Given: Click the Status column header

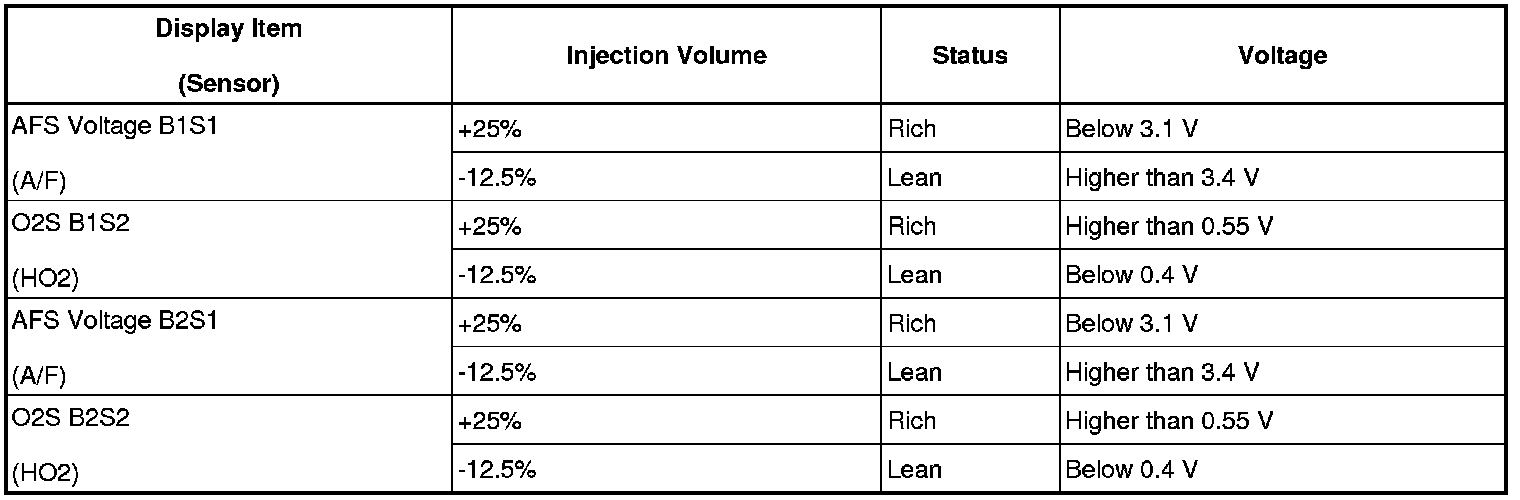Looking at the screenshot, I should click(970, 55).
